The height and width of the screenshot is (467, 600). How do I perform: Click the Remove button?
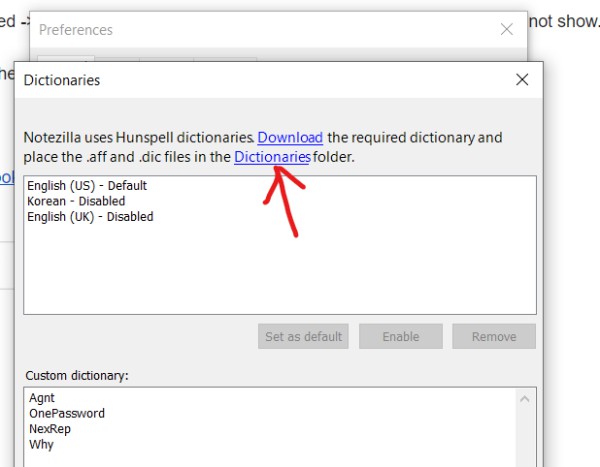click(494, 336)
